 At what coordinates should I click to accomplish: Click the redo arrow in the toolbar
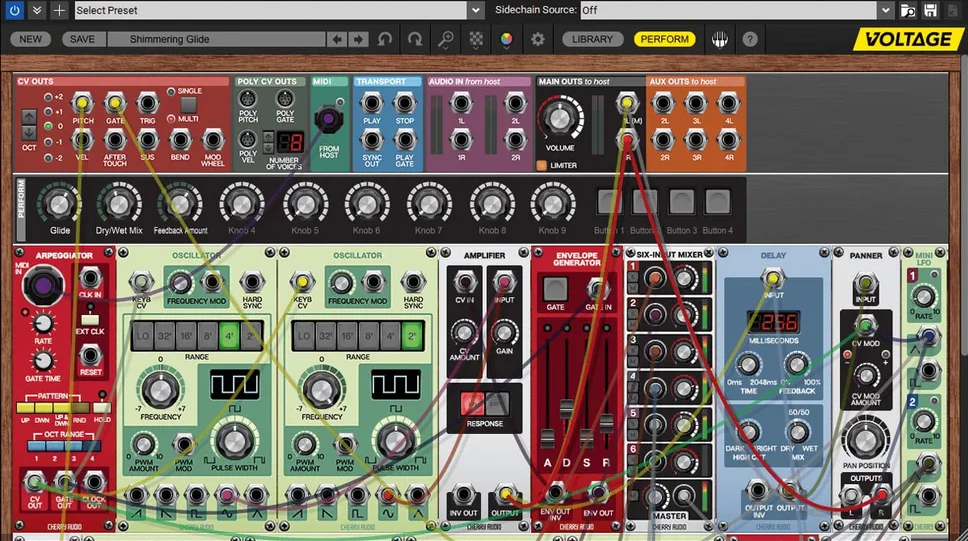pyautogui.click(x=415, y=39)
